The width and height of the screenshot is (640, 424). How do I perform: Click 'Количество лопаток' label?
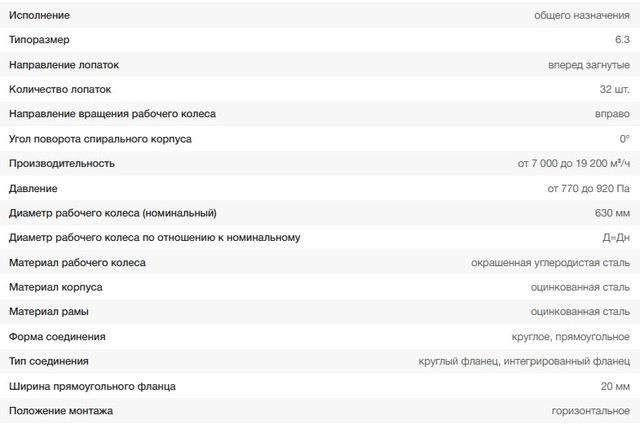click(x=61, y=89)
